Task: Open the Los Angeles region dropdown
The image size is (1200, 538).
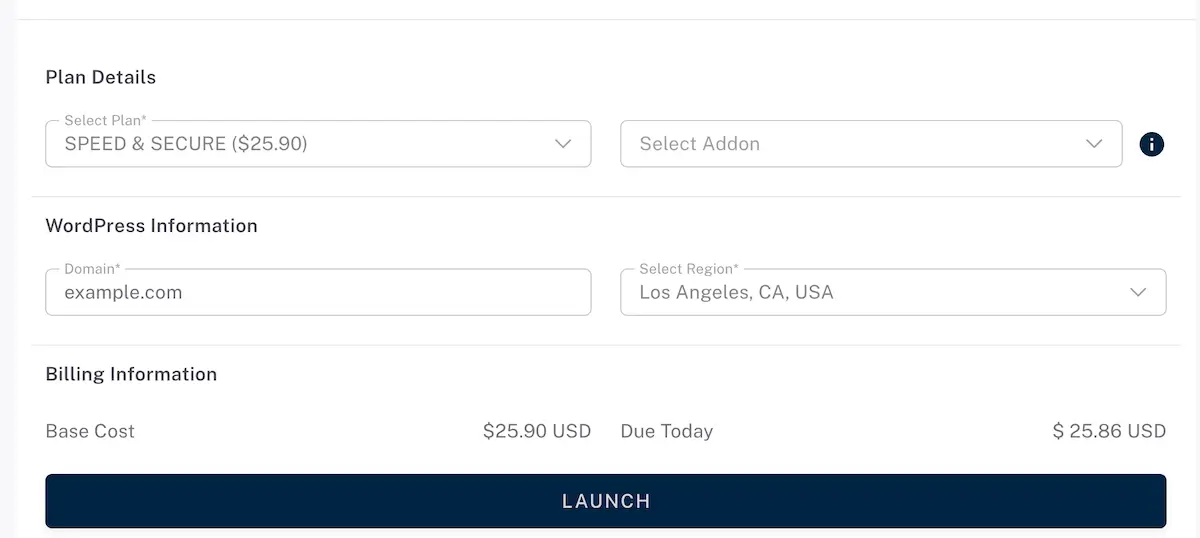Action: 893,292
